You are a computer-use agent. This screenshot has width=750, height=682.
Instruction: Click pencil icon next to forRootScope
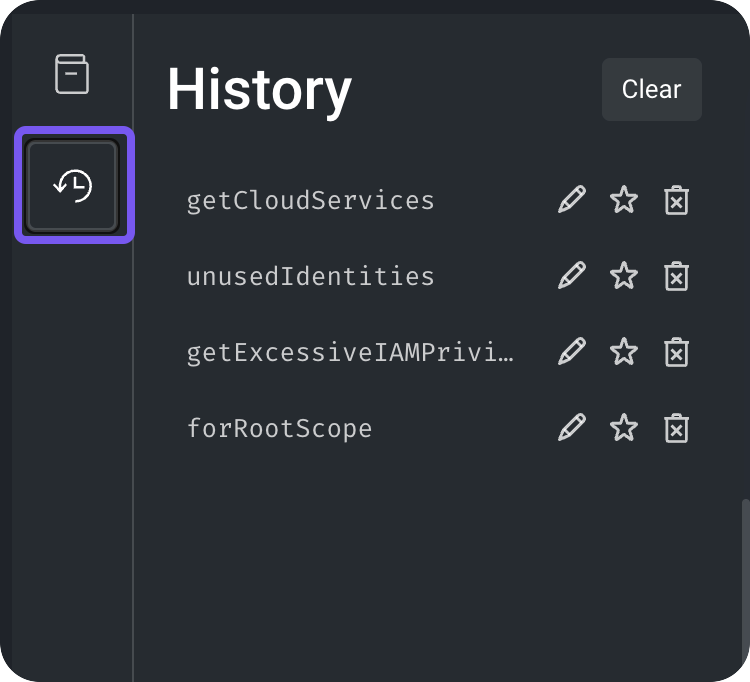click(571, 428)
